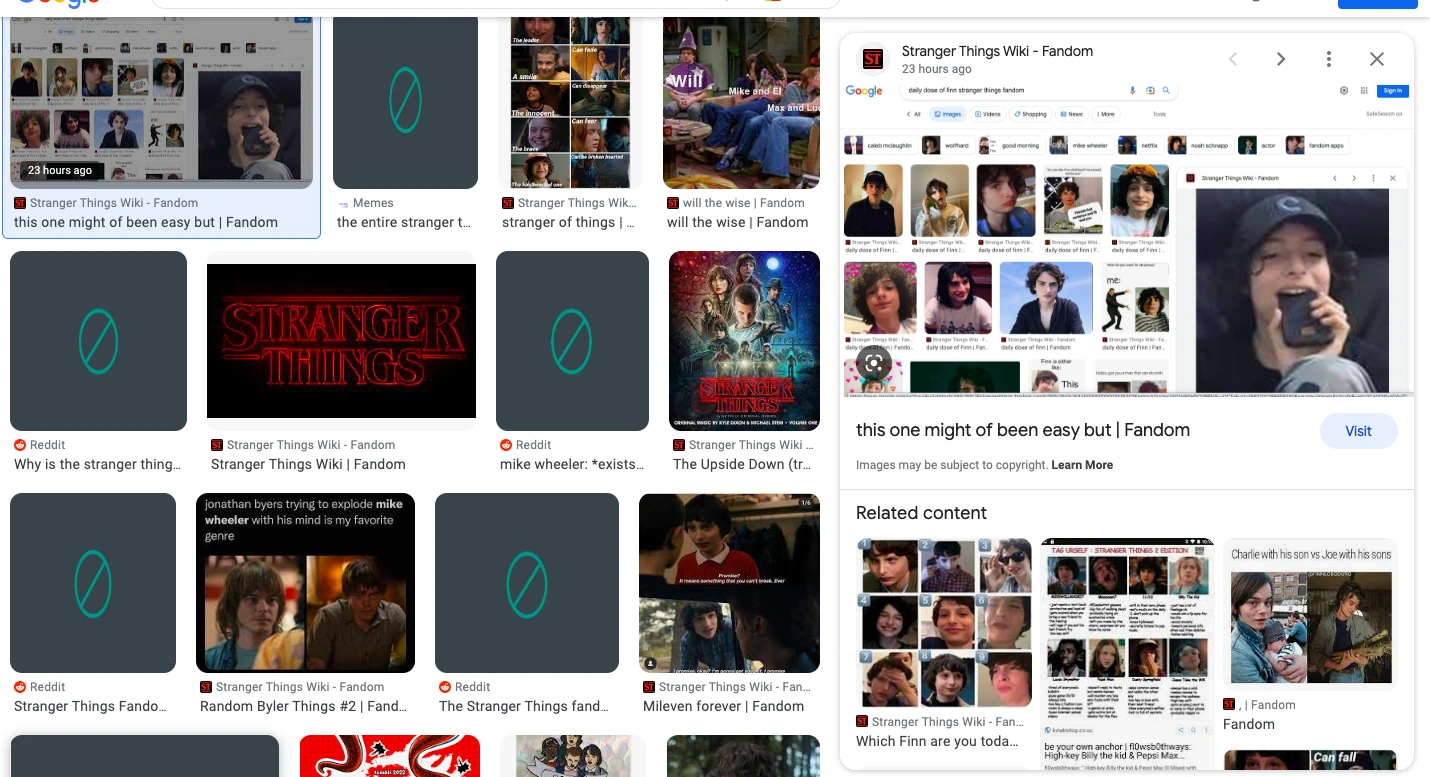Select the voice search microphone icon
This screenshot has width=1430, height=777.
pos(1132,90)
